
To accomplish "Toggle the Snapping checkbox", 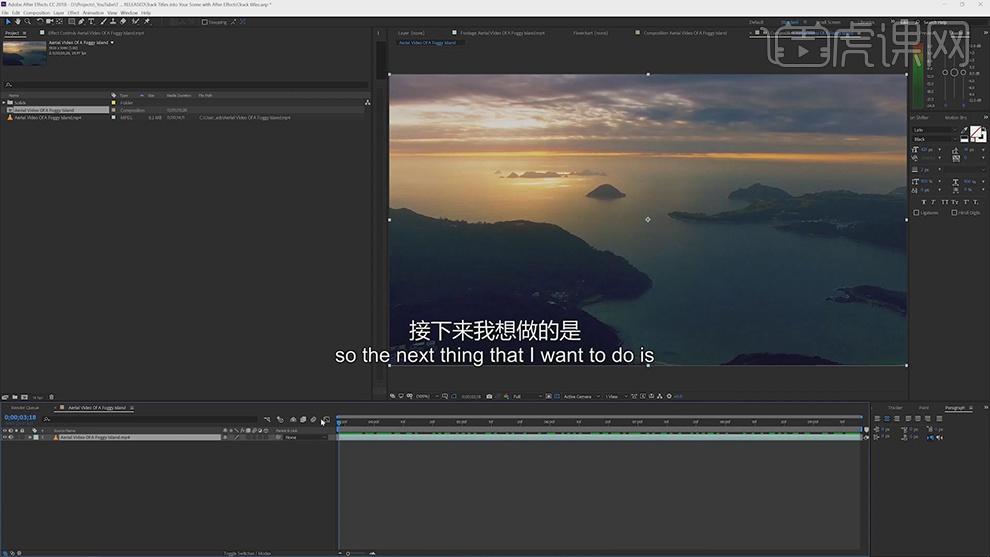I will click(x=205, y=21).
